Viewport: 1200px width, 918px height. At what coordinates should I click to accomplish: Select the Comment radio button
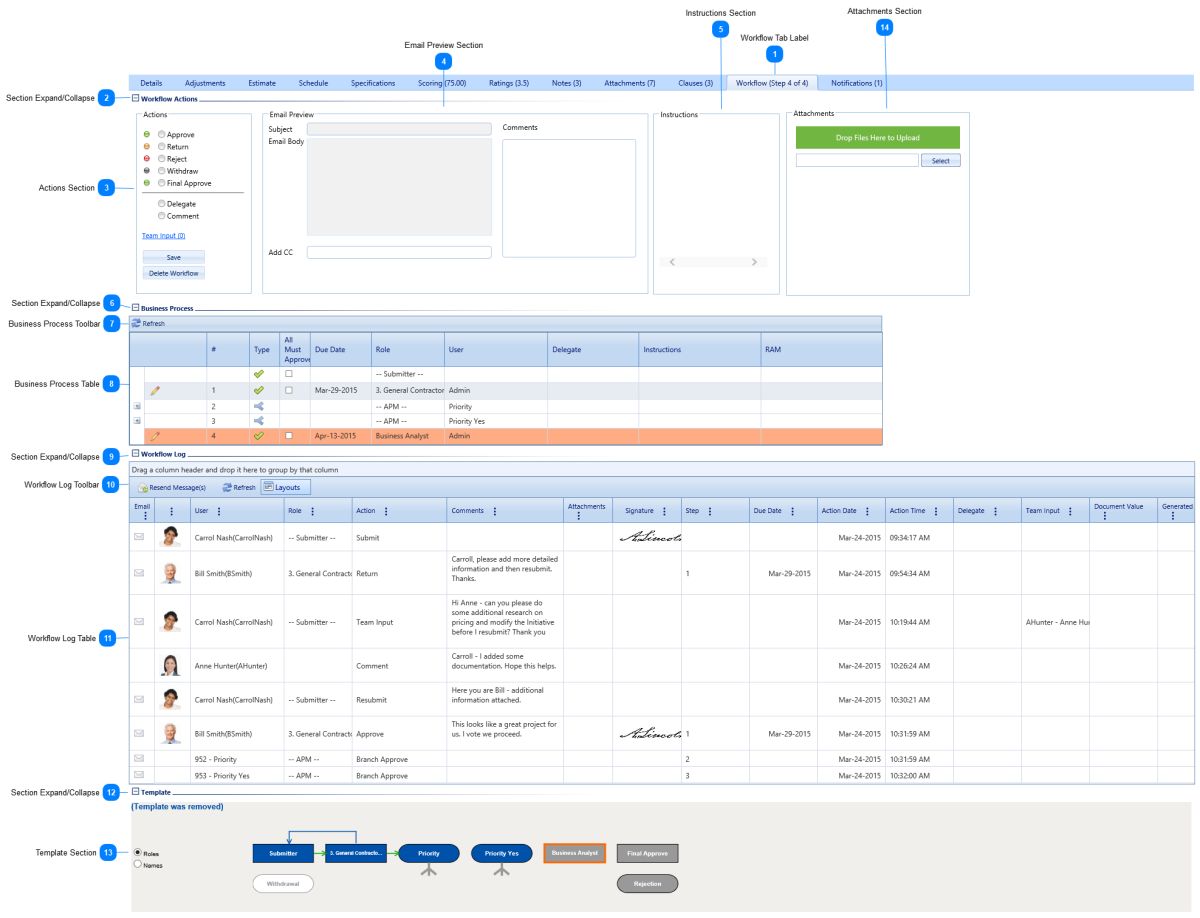click(161, 216)
